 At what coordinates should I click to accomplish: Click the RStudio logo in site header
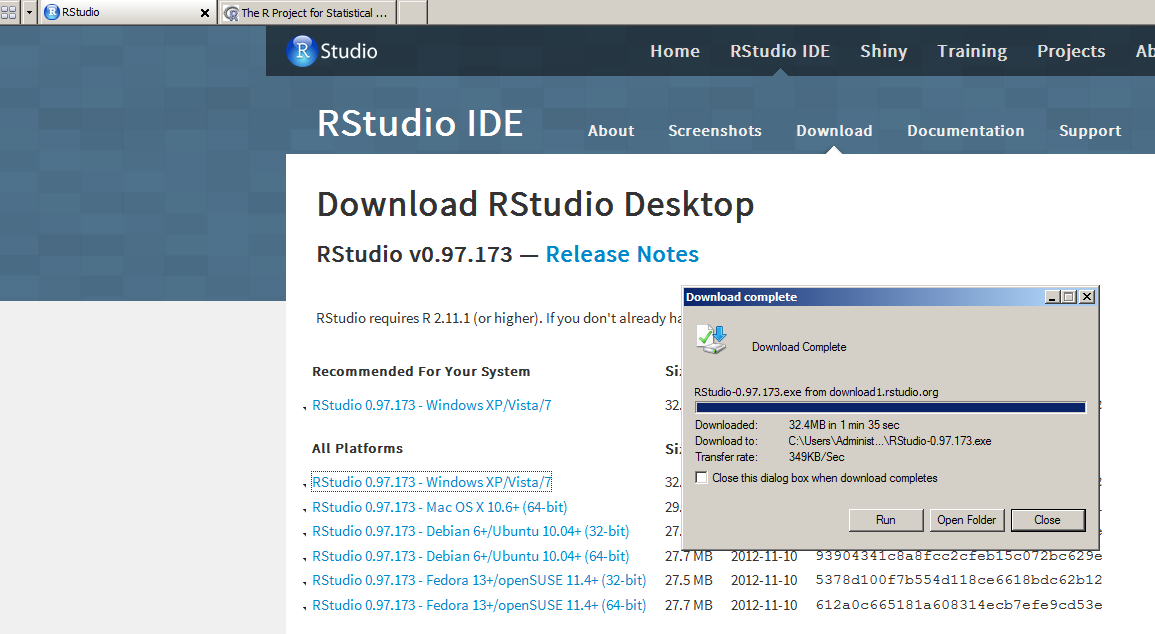(331, 51)
